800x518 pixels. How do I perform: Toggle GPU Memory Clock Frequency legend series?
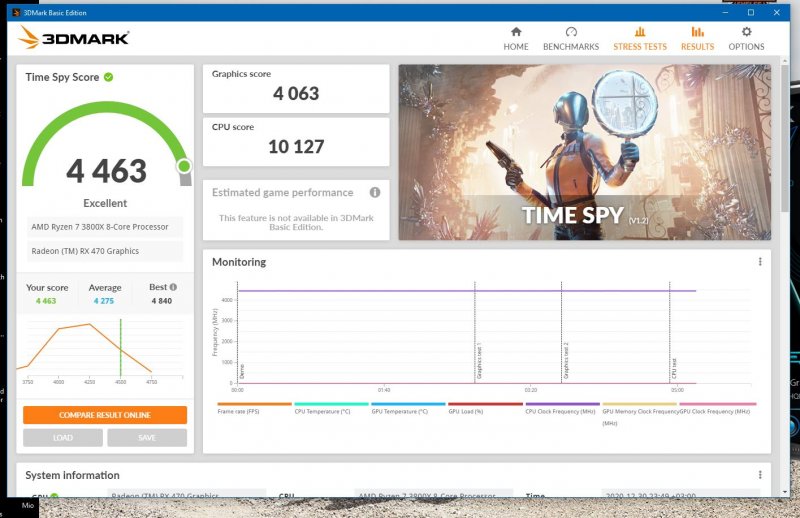click(641, 414)
